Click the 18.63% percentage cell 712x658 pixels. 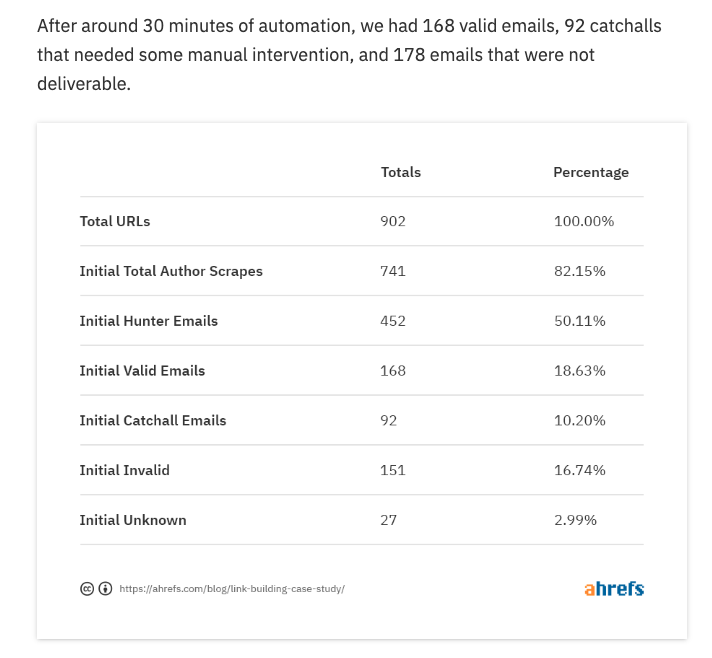pyautogui.click(x=579, y=371)
